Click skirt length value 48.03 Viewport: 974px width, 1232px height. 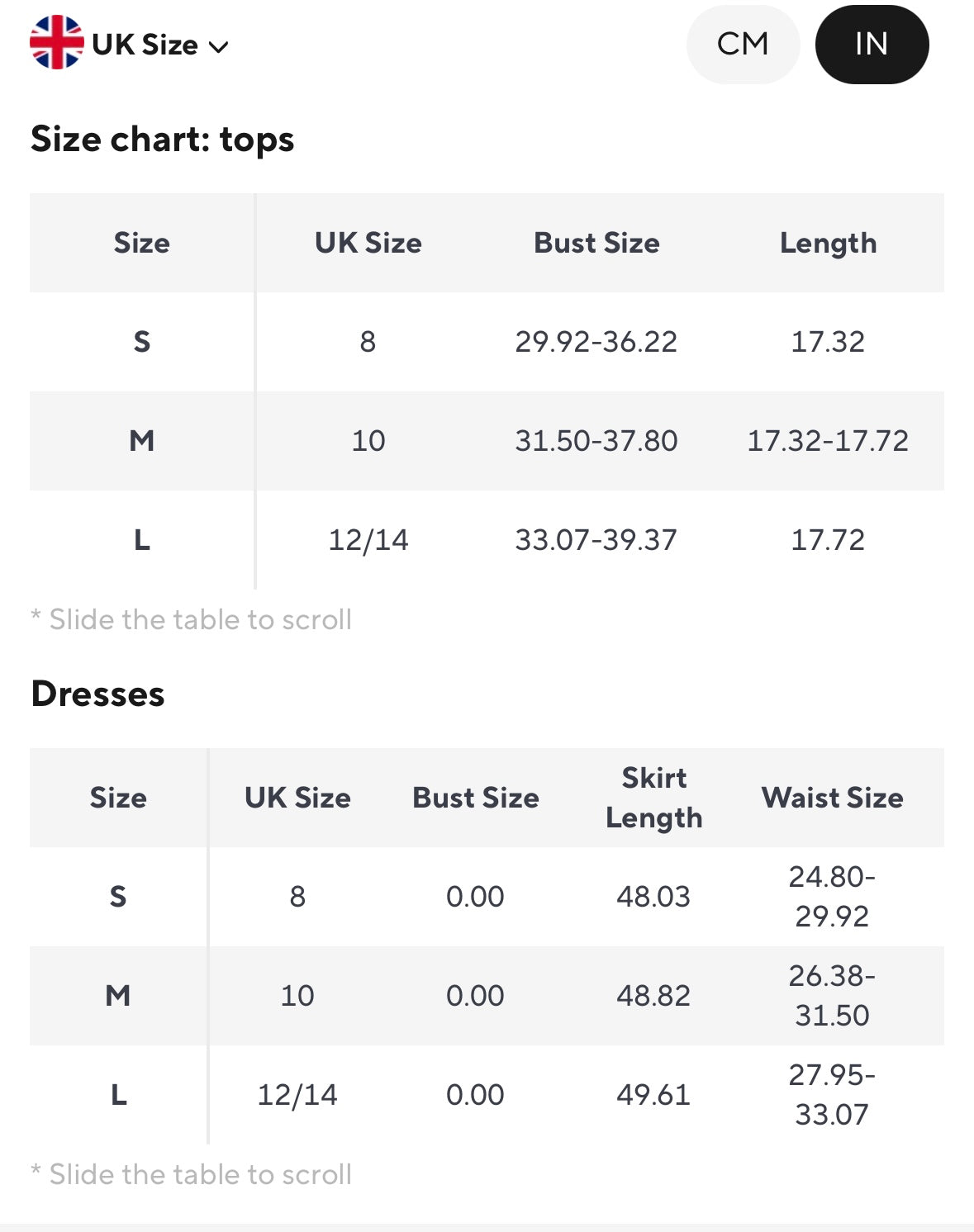pyautogui.click(x=653, y=897)
